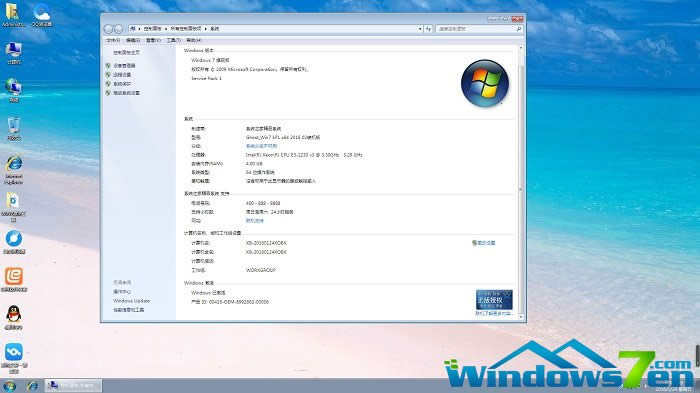Open the Help menu
The image size is (700, 393).
(194, 40)
